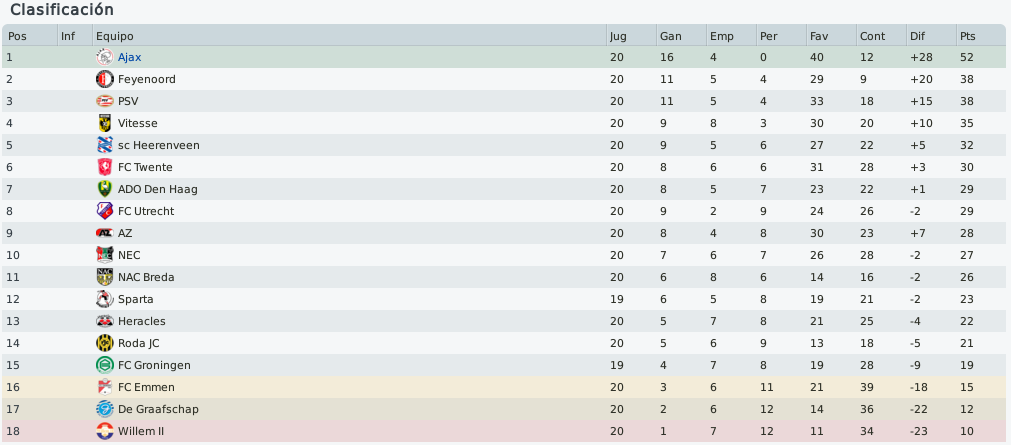Screen dimensions: 1011x445
Task: Select the De Graafschap team name
Action: click(x=158, y=409)
